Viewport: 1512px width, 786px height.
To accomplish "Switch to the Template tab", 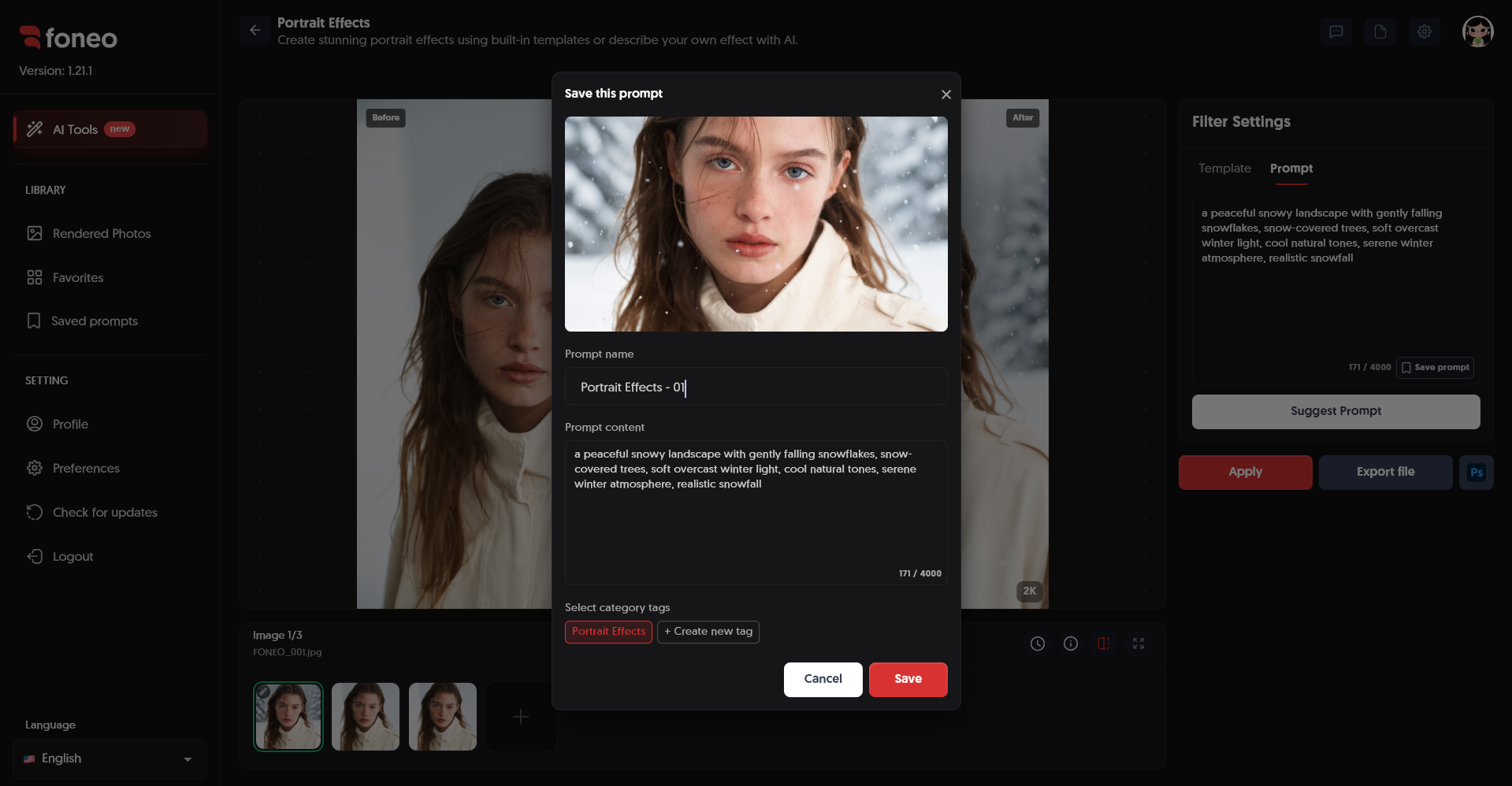I will 1224,169.
